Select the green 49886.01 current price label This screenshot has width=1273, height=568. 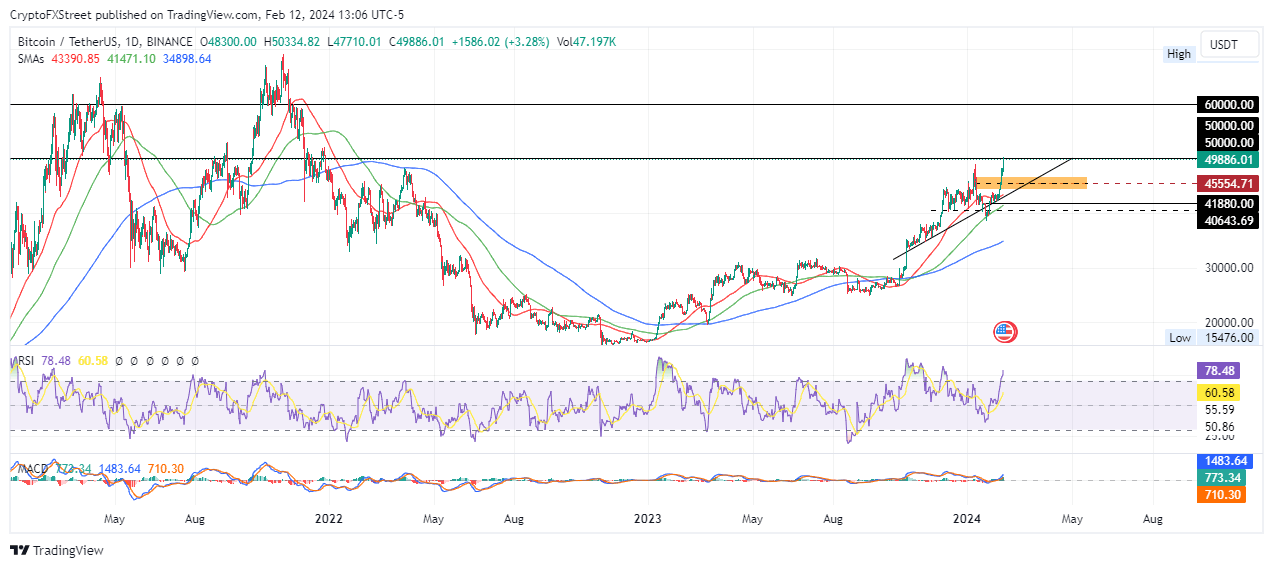[x=1228, y=160]
